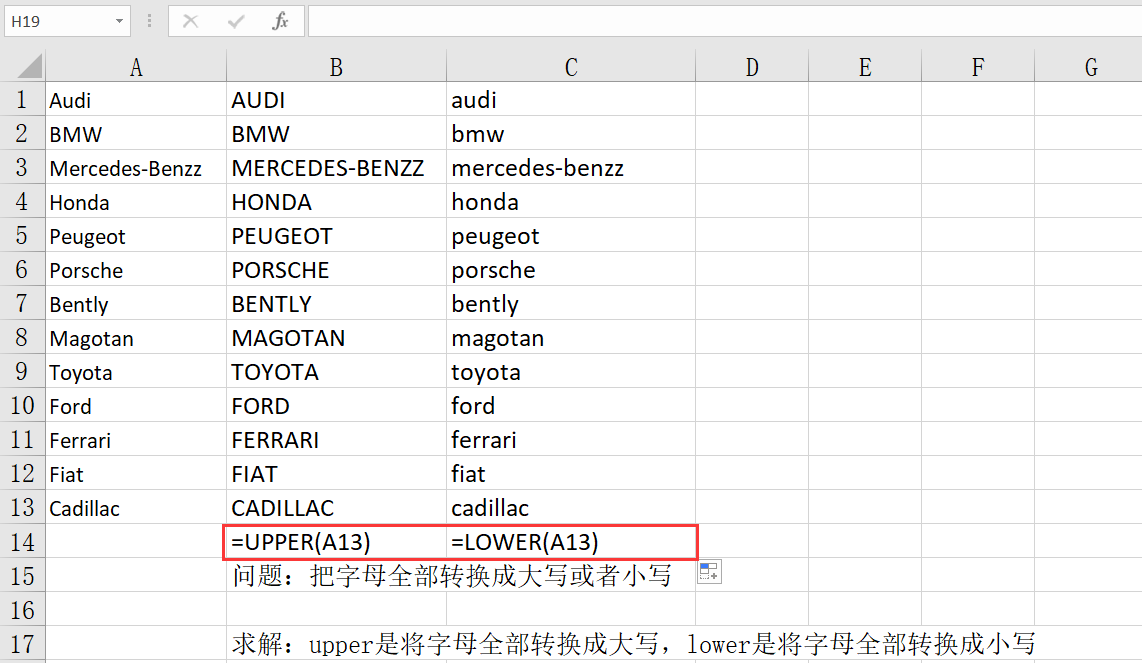Select row 2 header

[x=22, y=133]
